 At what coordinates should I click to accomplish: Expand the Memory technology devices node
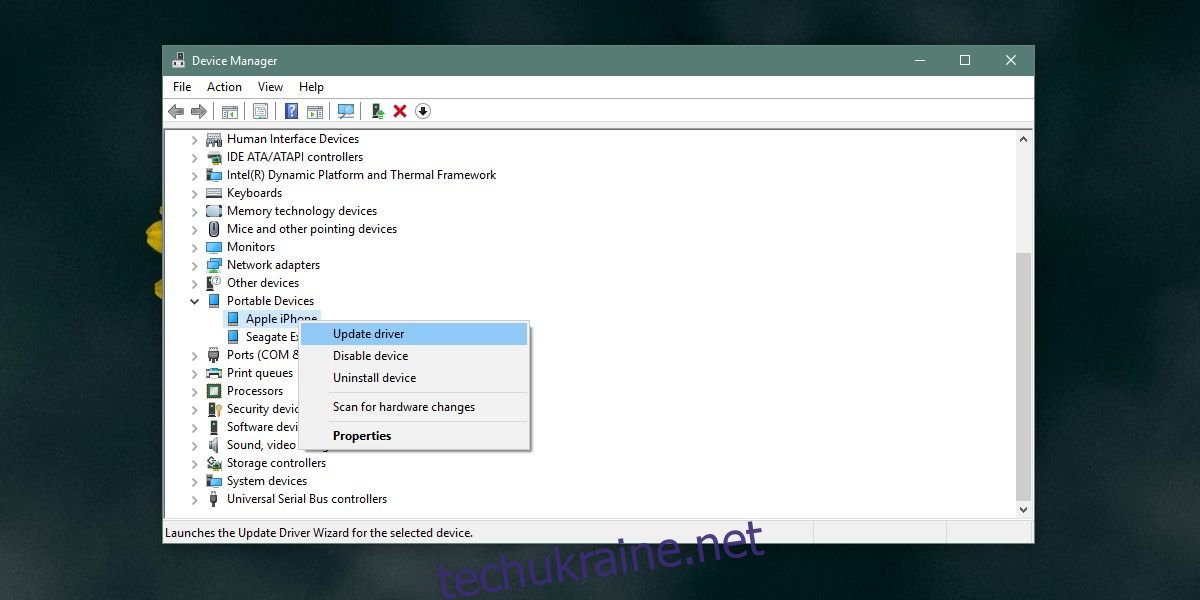[x=194, y=211]
